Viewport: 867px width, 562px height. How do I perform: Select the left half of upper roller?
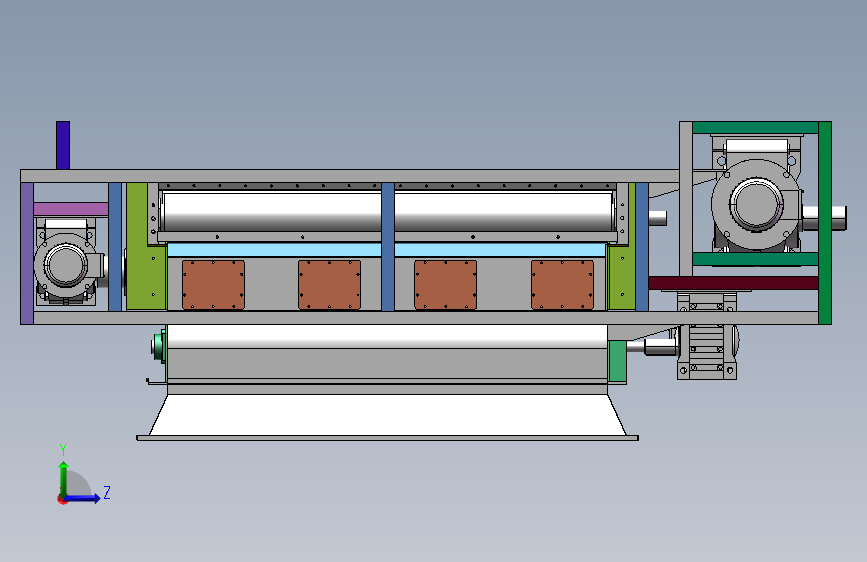point(271,211)
